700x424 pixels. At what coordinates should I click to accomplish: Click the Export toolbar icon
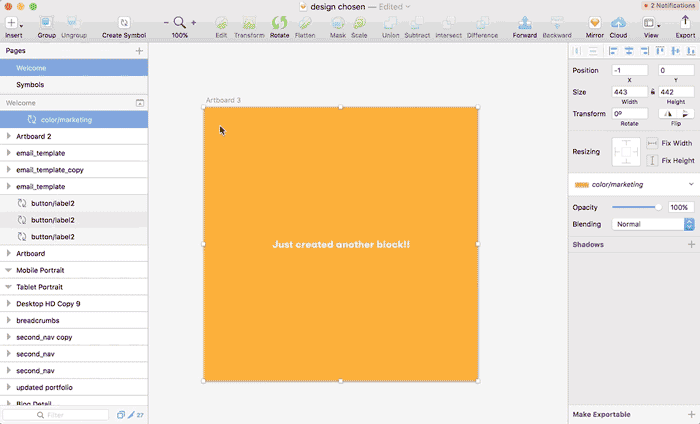coord(685,23)
